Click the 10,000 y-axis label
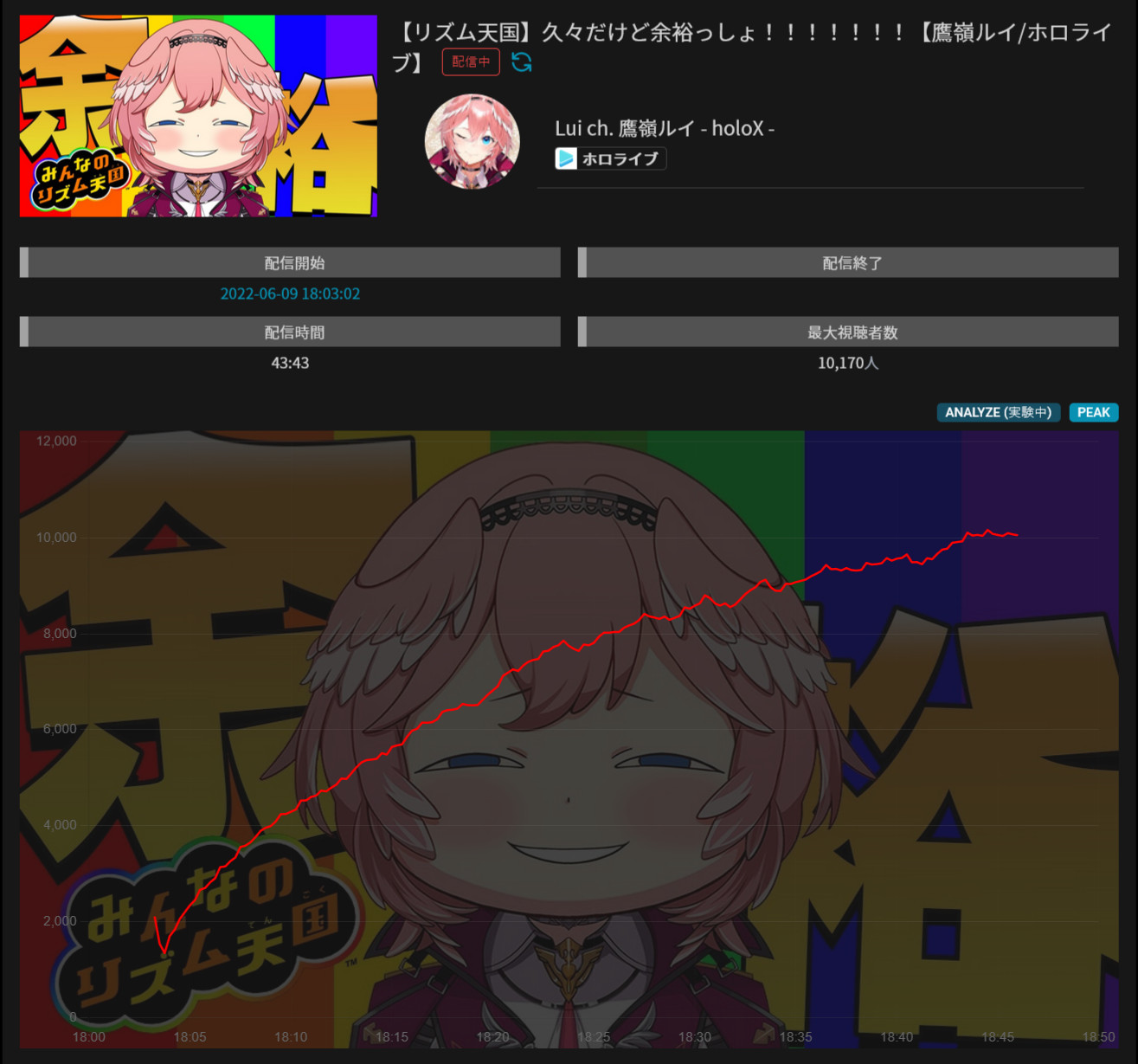 [x=56, y=537]
